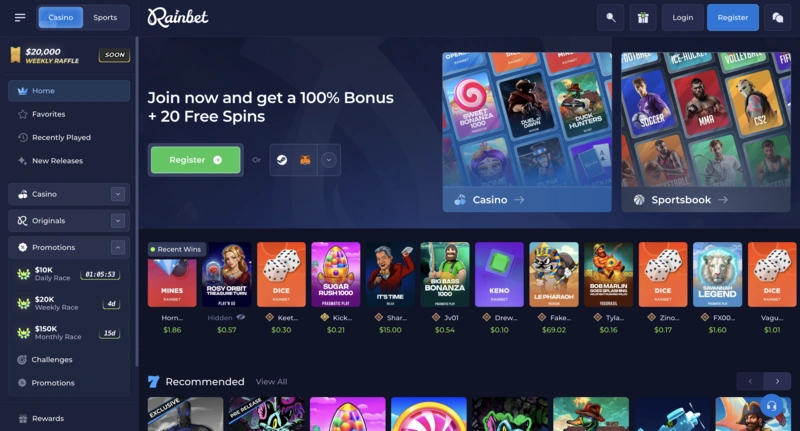Click the sidebar vertical scrollbar

click(136, 201)
